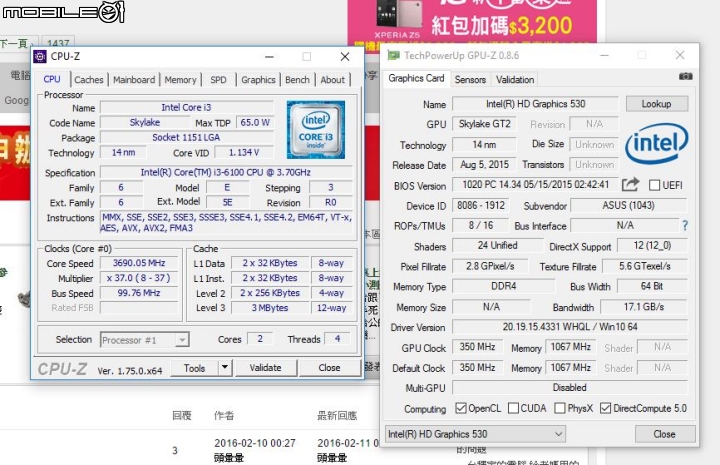The image size is (720, 465).
Task: Click the Close button in GPU-Z
Action: pyautogui.click(x=664, y=434)
